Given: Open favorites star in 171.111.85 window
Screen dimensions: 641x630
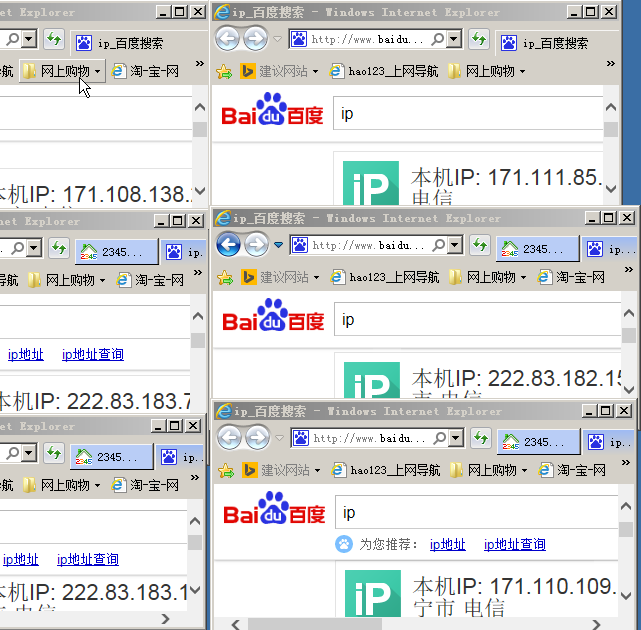Looking at the screenshot, I should tap(224, 72).
